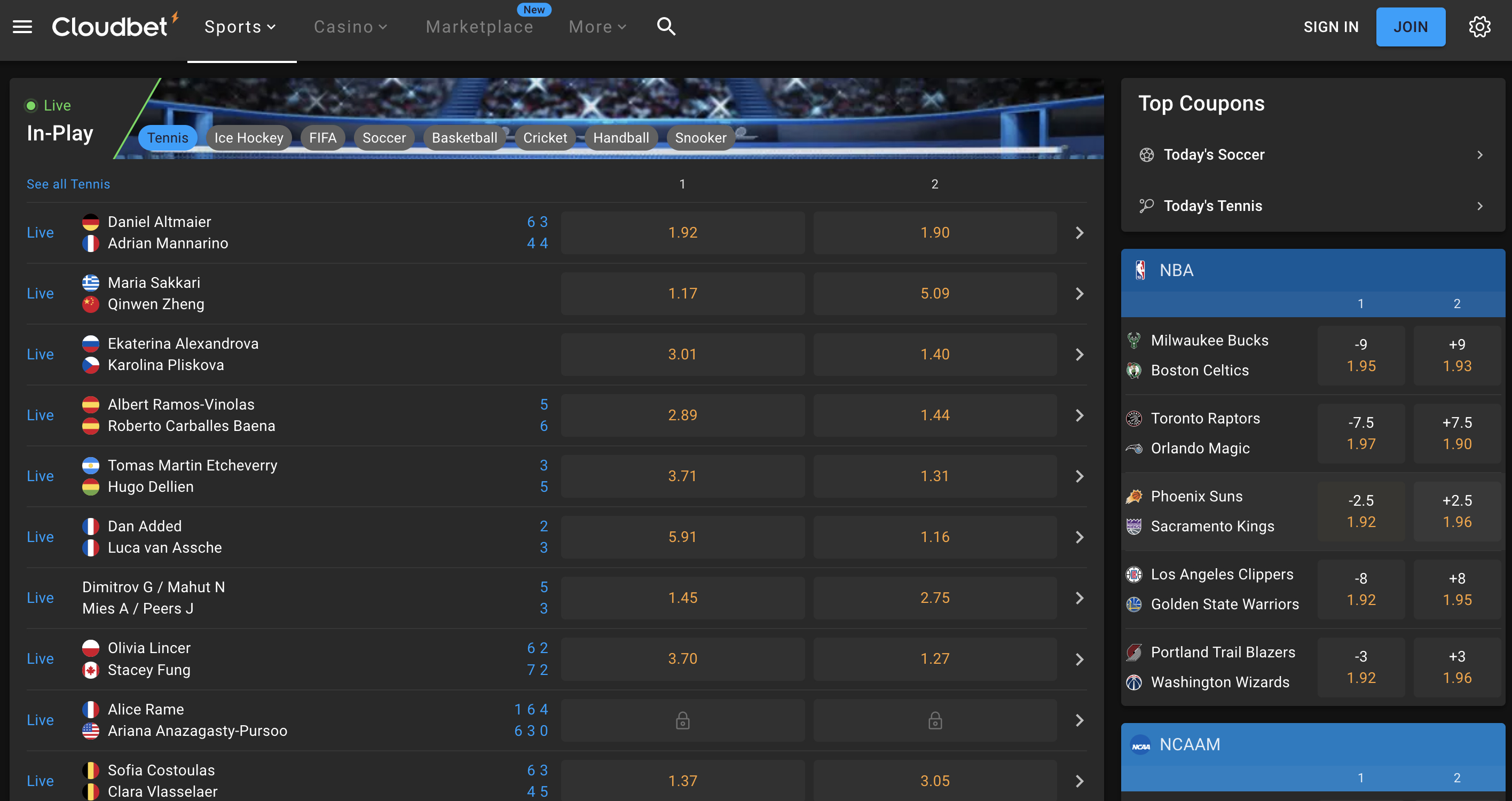
Task: Expand the Lincer vs Fung match chevron
Action: tap(1080, 659)
